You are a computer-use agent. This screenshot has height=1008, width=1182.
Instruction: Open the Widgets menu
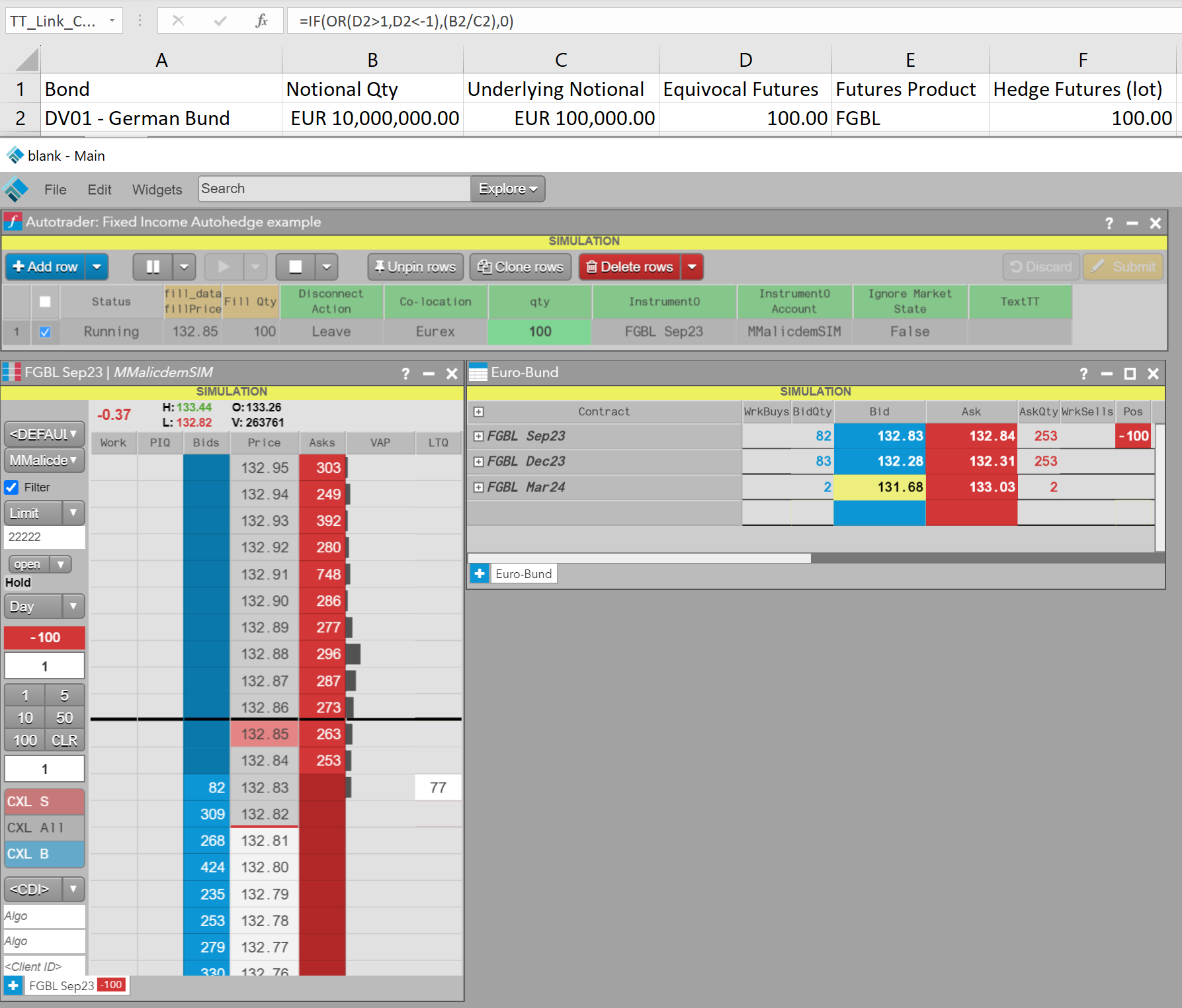(157, 190)
